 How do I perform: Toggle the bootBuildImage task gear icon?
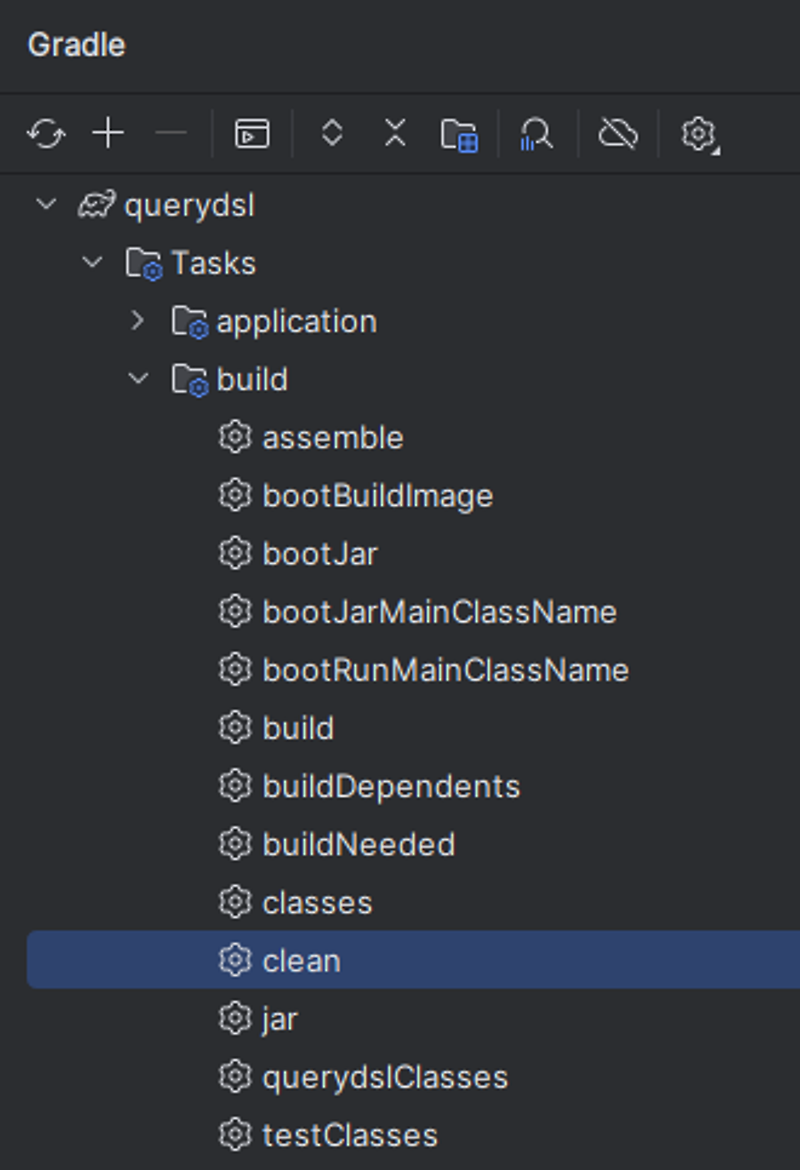(x=235, y=495)
